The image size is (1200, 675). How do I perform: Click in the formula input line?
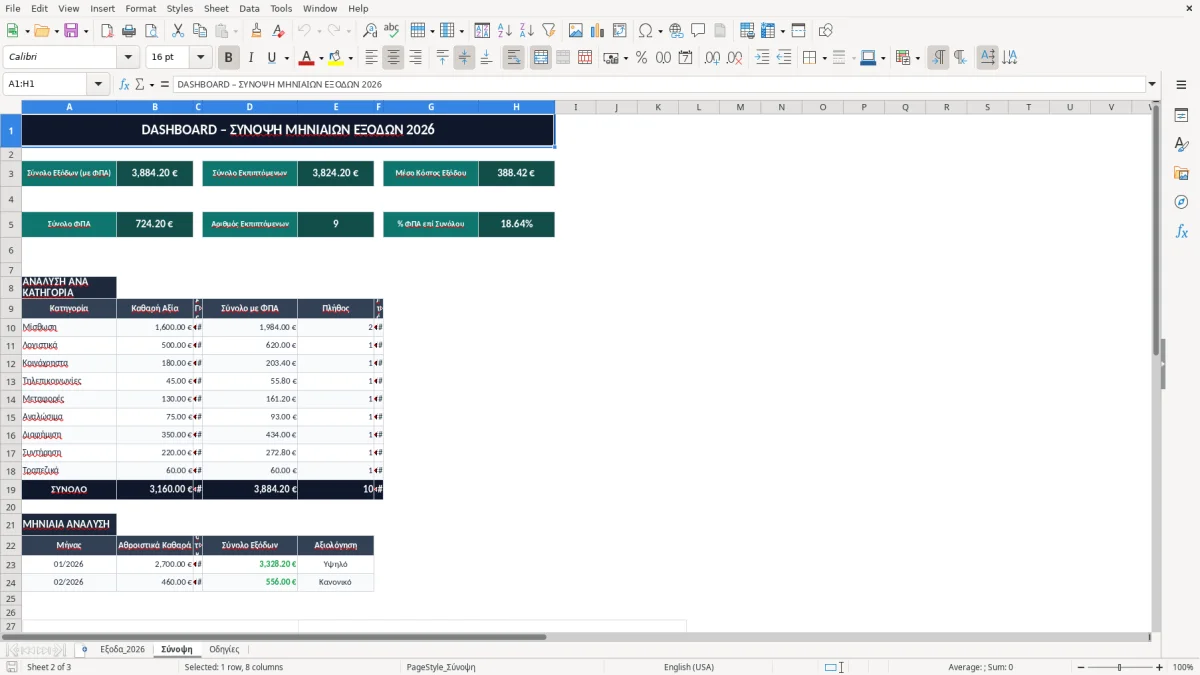click(658, 84)
